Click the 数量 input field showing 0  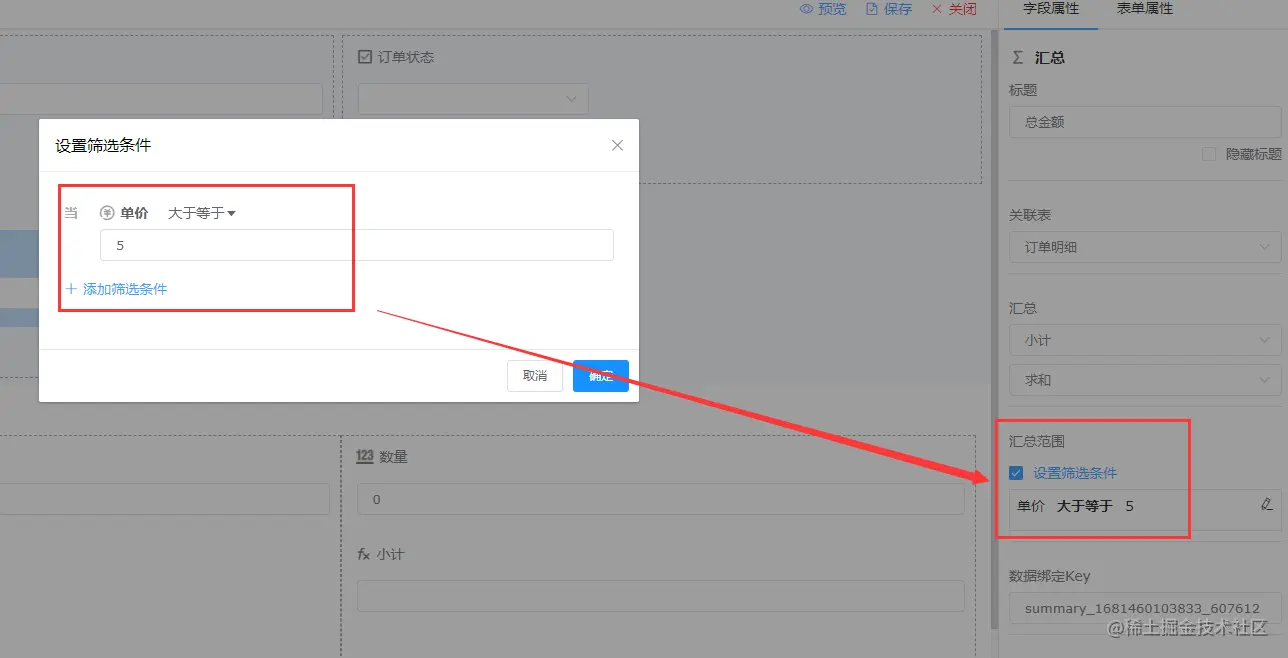pyautogui.click(x=661, y=499)
